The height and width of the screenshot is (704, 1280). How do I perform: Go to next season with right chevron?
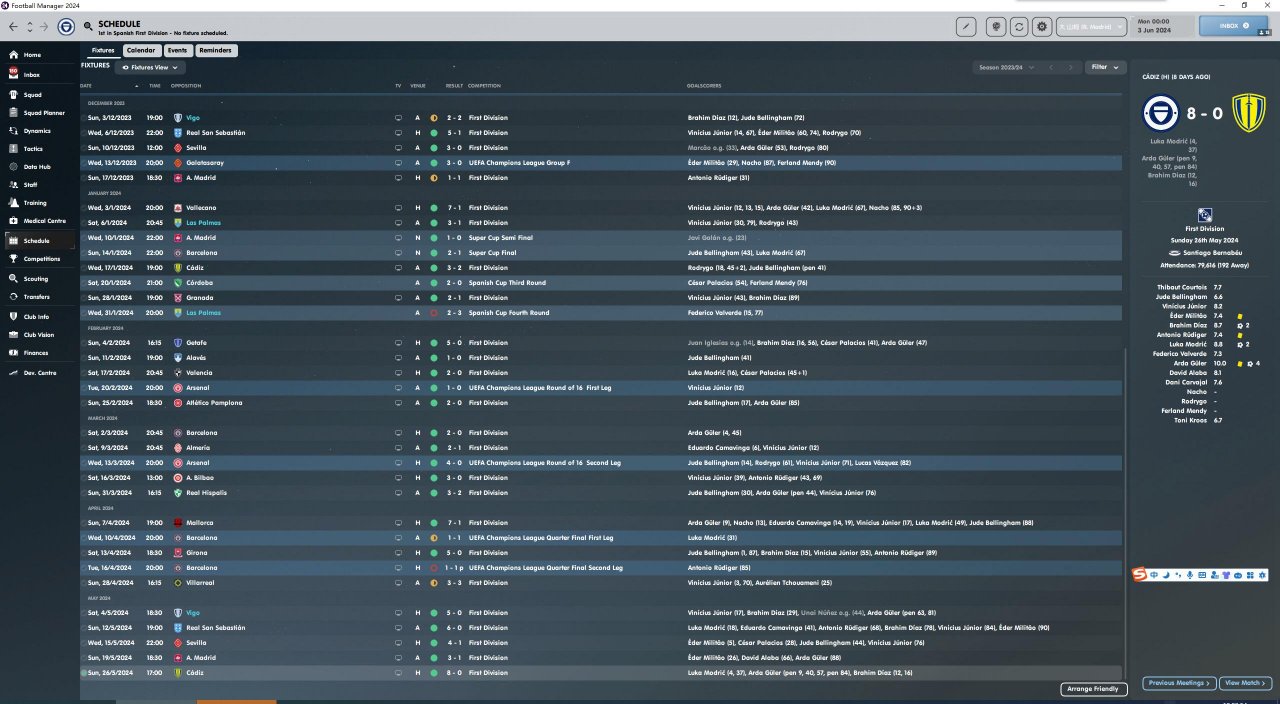1071,68
